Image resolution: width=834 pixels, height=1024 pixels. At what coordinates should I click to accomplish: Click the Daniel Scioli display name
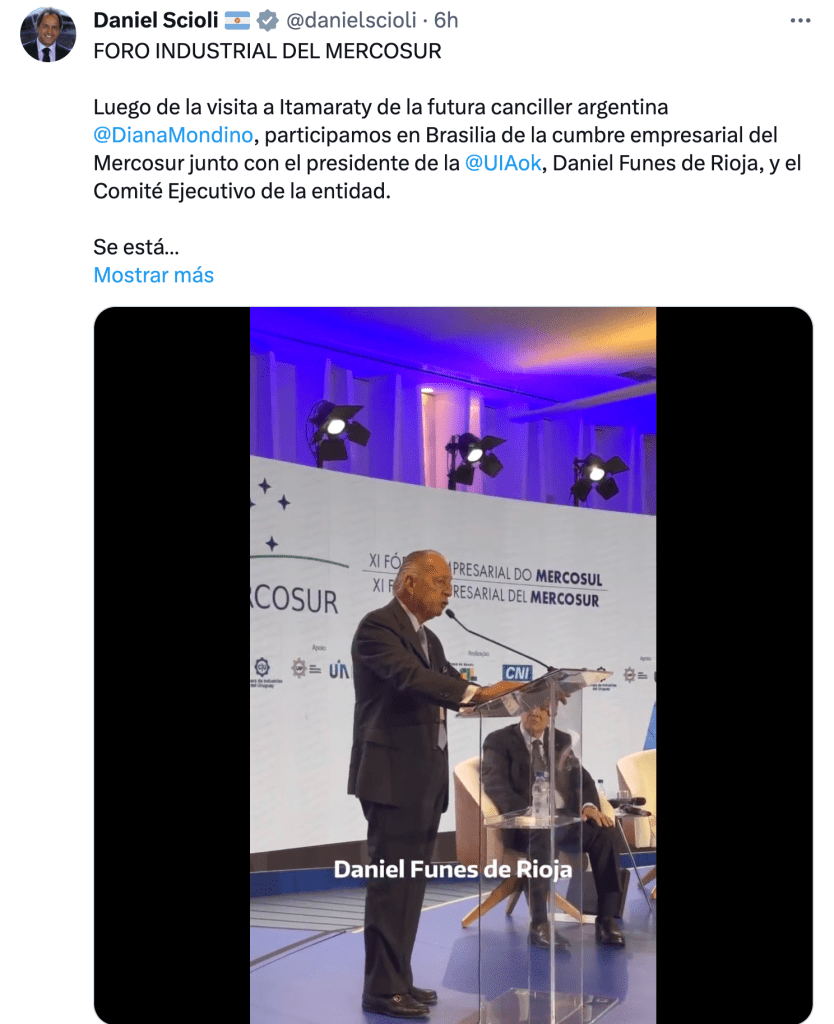point(155,21)
